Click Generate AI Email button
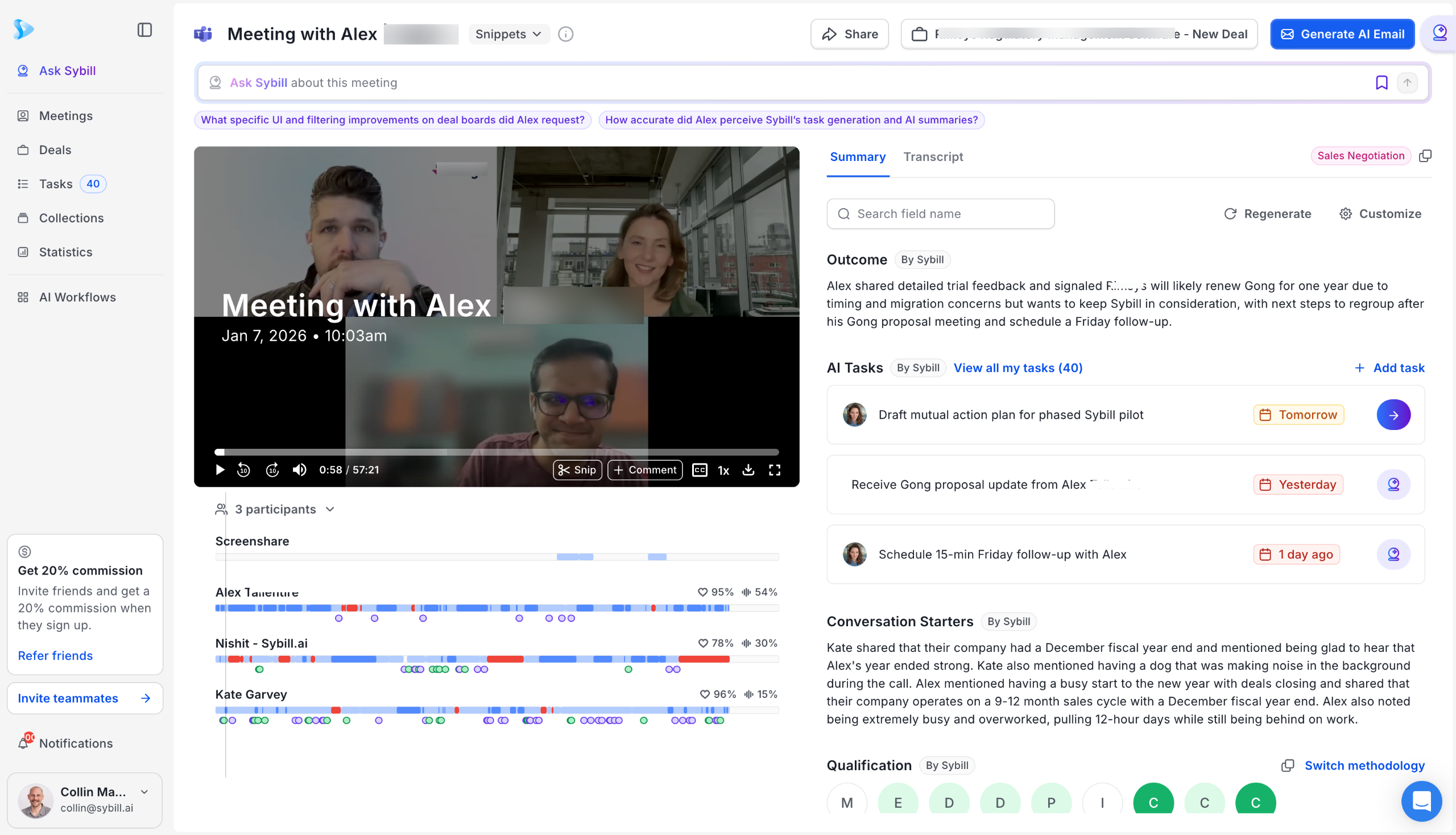This screenshot has height=835, width=1456. coord(1342,34)
